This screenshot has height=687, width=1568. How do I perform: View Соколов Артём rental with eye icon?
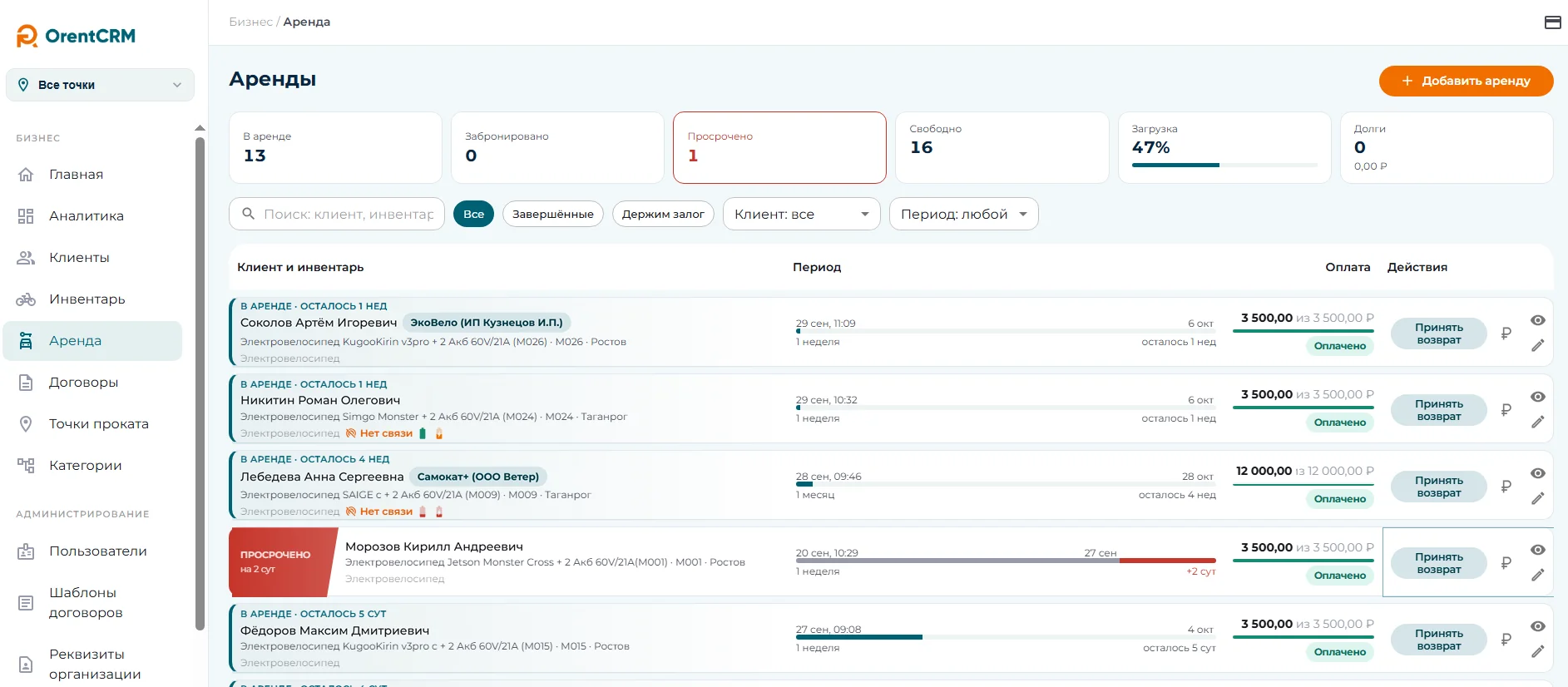point(1538,320)
